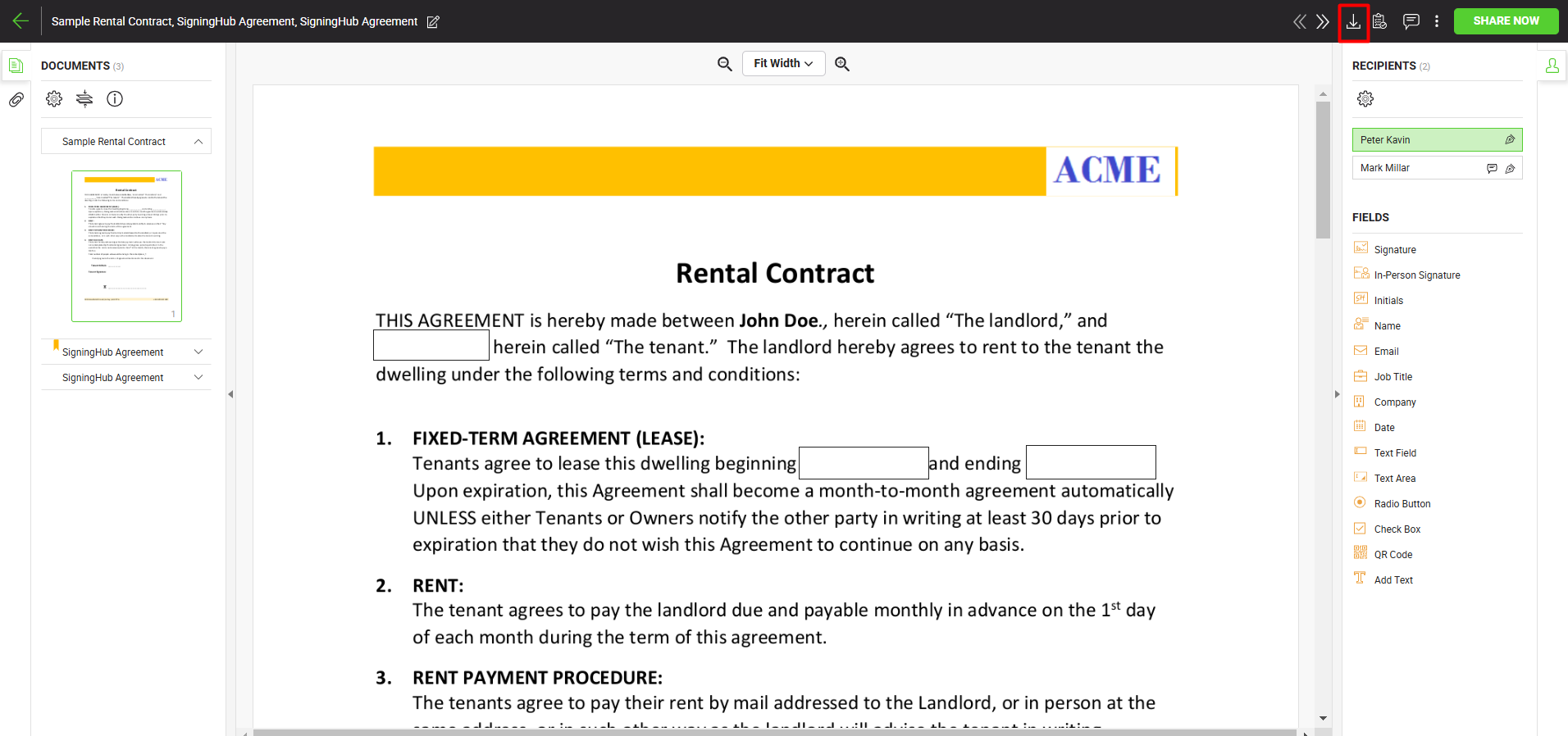Click the document horizontal scrollbar
The height and width of the screenshot is (736, 1568).
pos(775,732)
